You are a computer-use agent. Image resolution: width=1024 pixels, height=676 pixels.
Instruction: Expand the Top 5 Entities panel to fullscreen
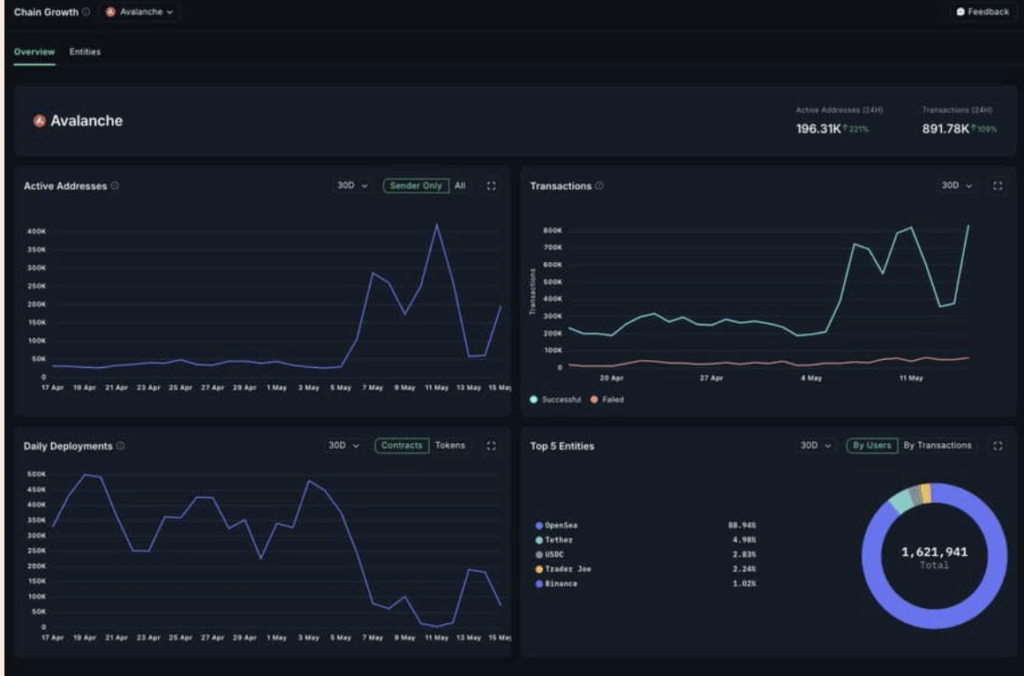click(x=997, y=445)
